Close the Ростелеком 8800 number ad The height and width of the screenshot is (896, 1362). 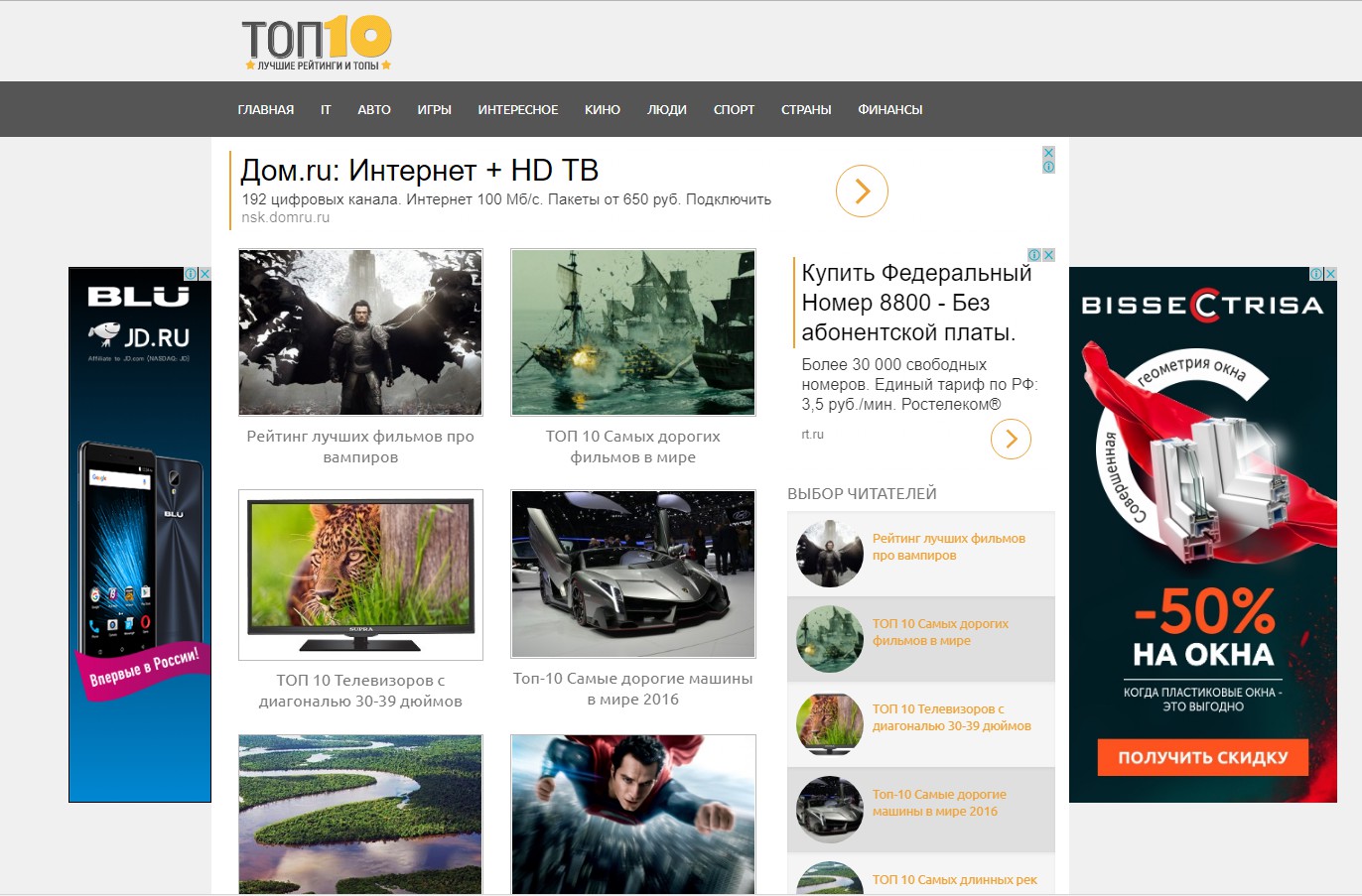tap(1048, 255)
